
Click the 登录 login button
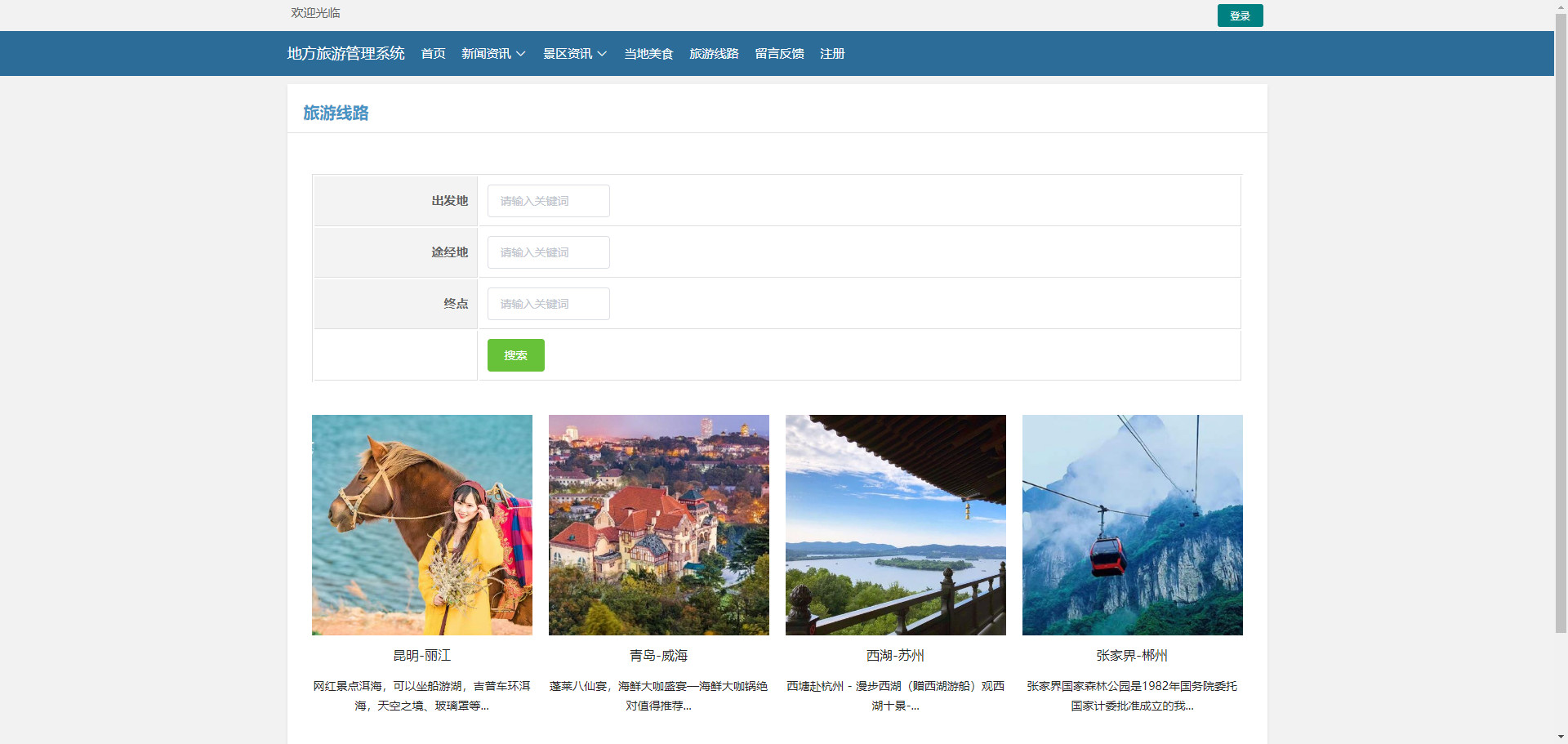[1240, 16]
